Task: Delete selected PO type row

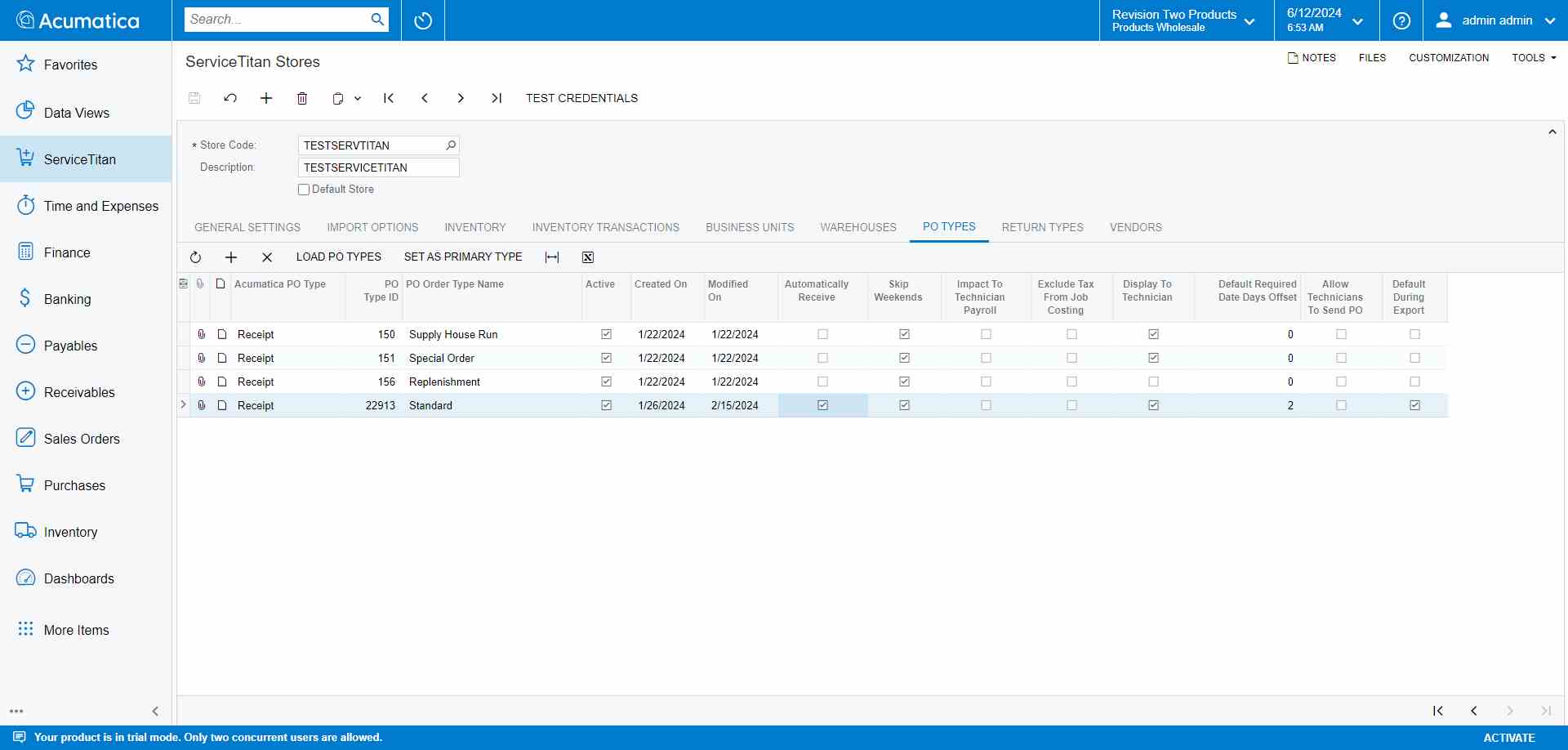Action: pos(267,257)
